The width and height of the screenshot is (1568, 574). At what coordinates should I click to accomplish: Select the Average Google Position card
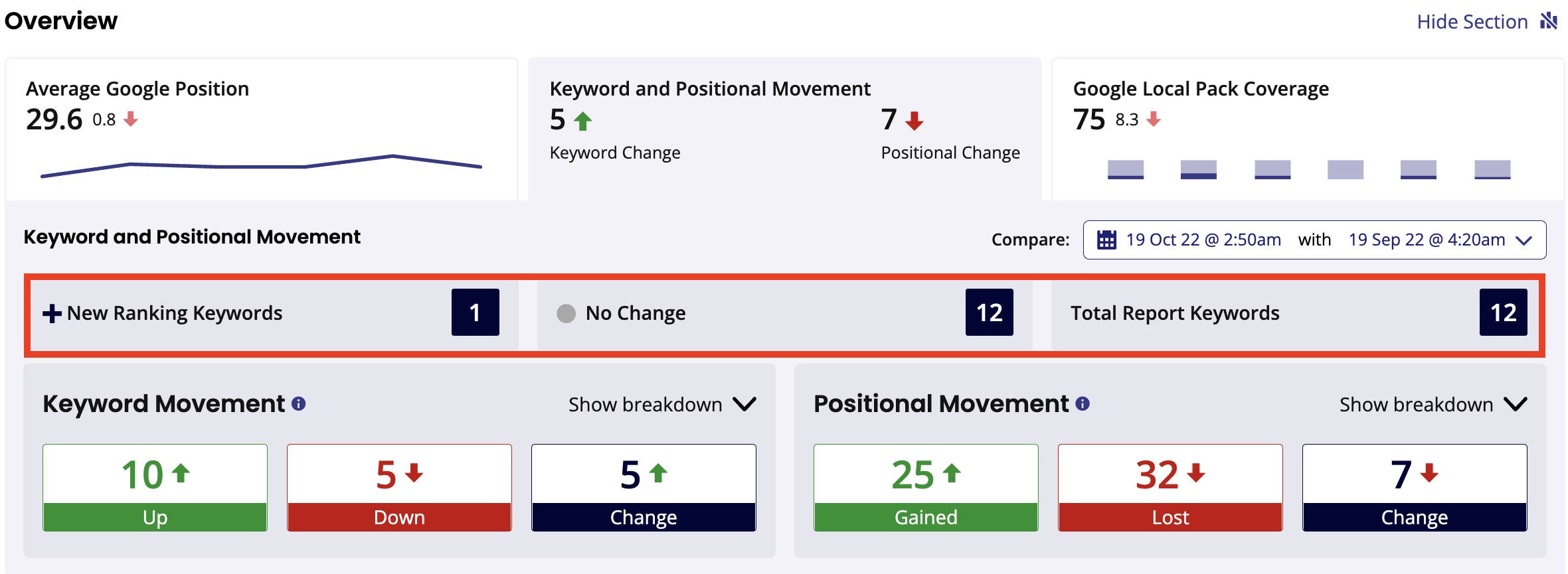(262, 129)
